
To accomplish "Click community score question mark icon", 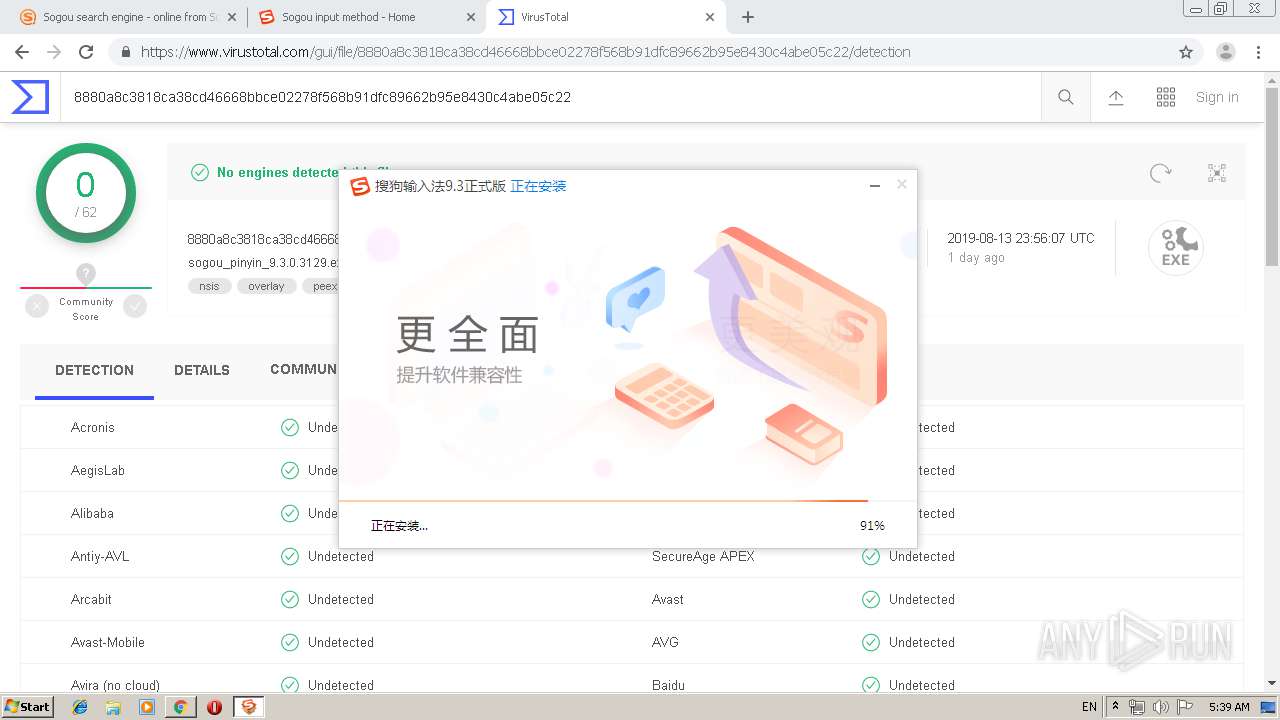I will click(86, 274).
